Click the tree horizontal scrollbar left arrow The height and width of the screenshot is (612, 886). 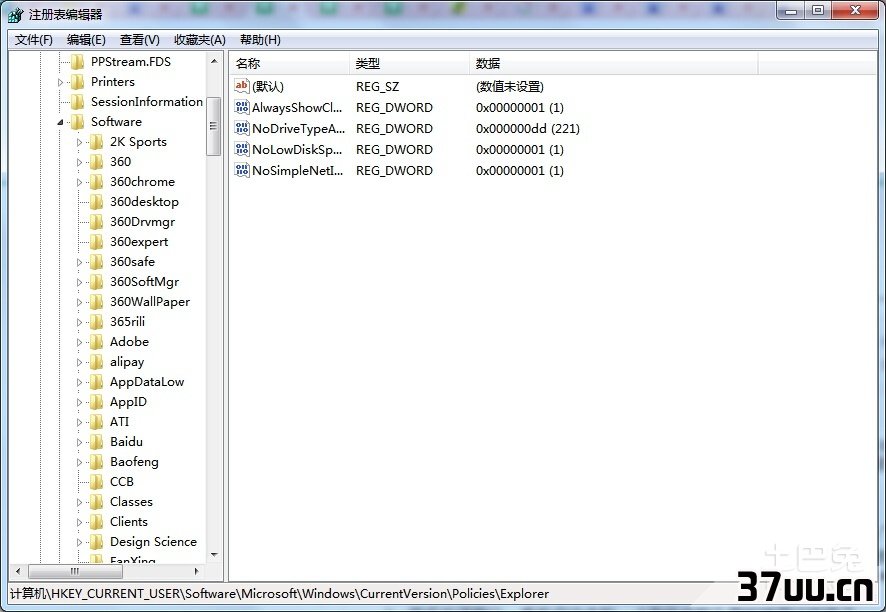[18, 571]
